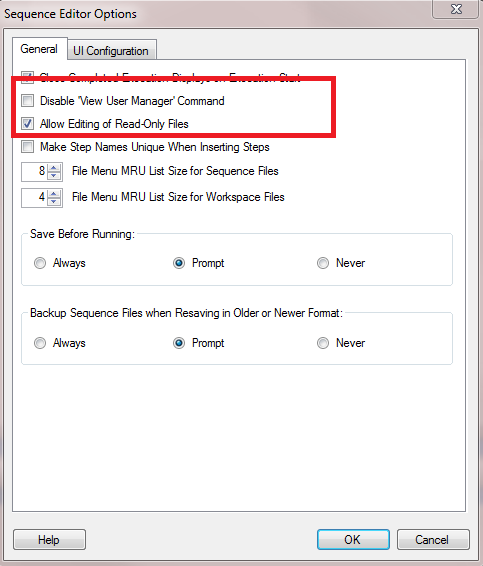Choose Never for Backup Sequence Files

click(323, 343)
